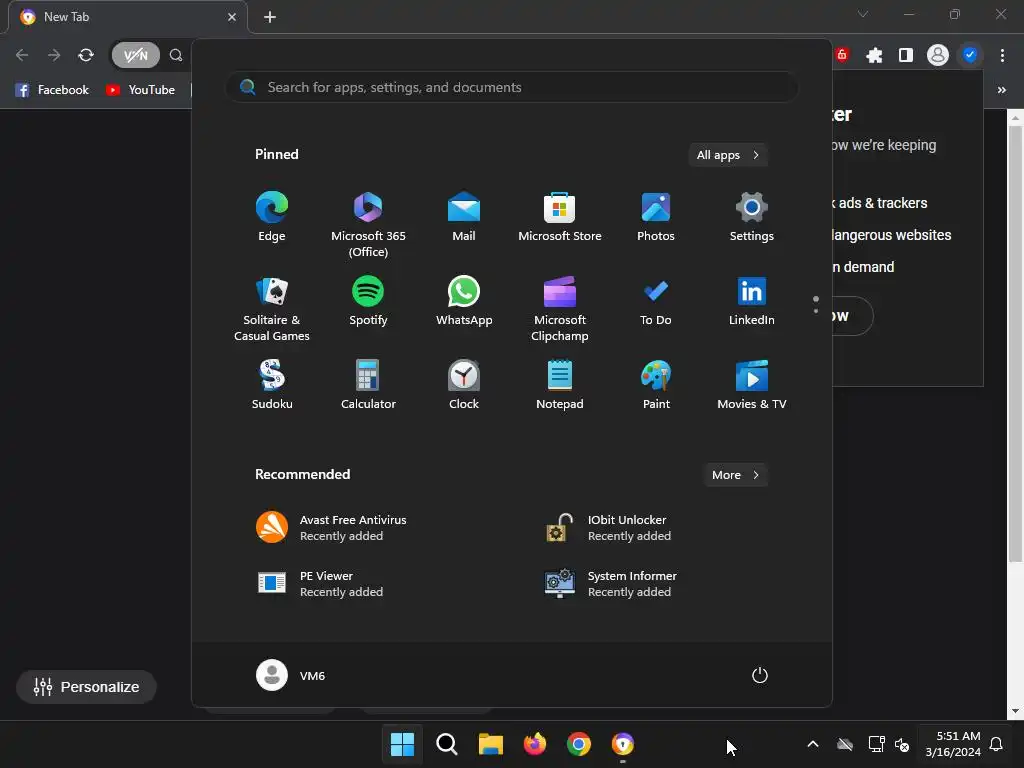Open Microsoft Clipchamp

coord(560,309)
